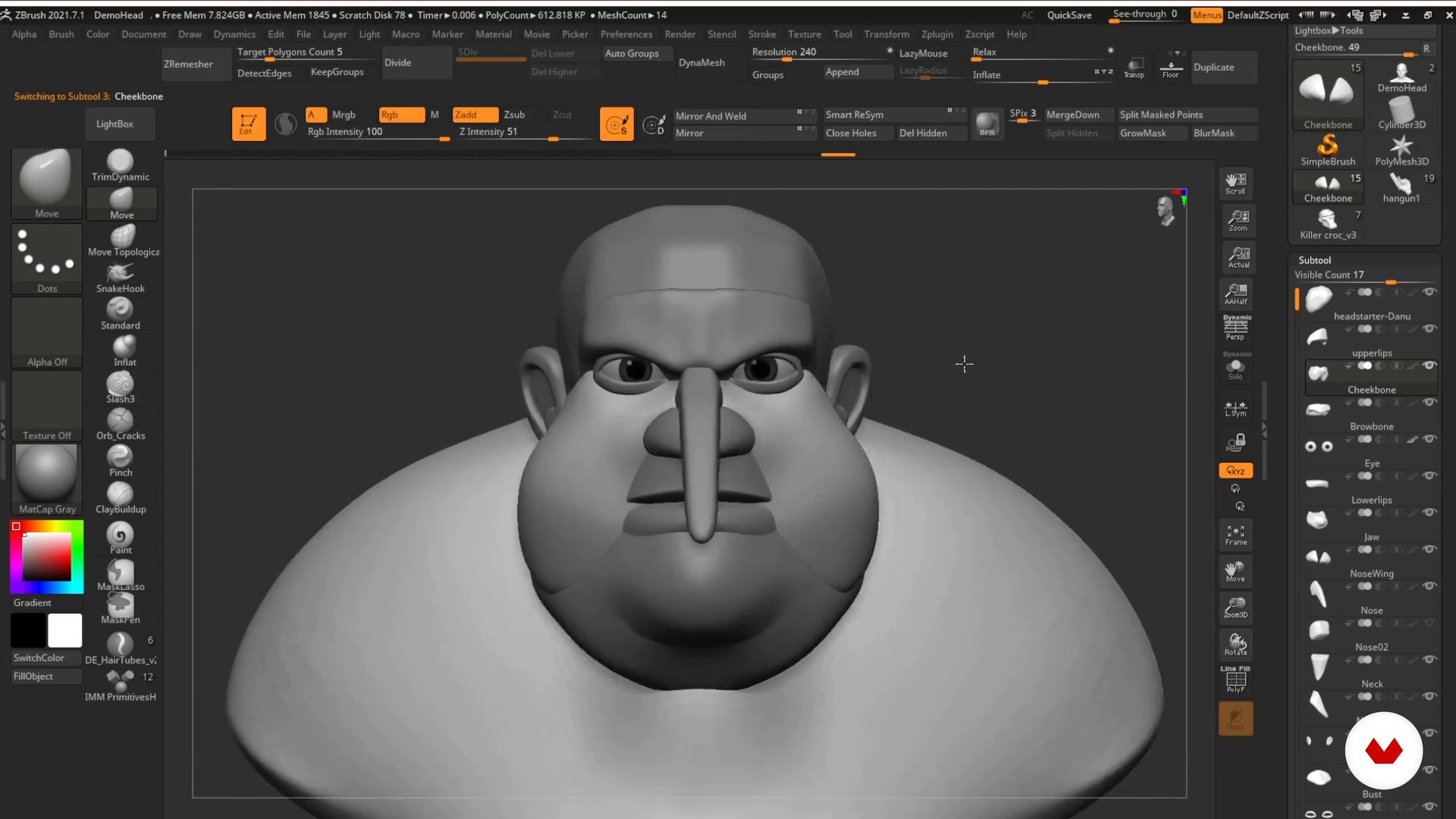Click the QuickSave button
1456x819 pixels.
(1069, 14)
